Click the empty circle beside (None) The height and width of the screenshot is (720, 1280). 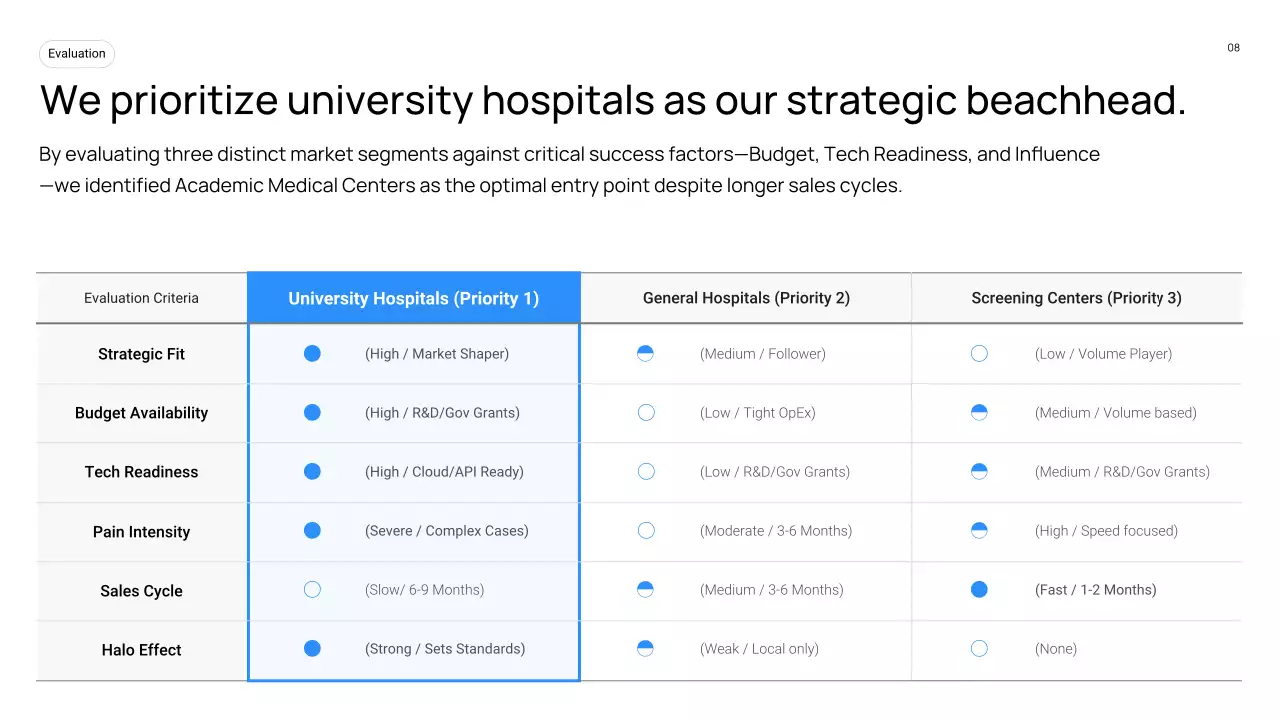pyautogui.click(x=979, y=649)
